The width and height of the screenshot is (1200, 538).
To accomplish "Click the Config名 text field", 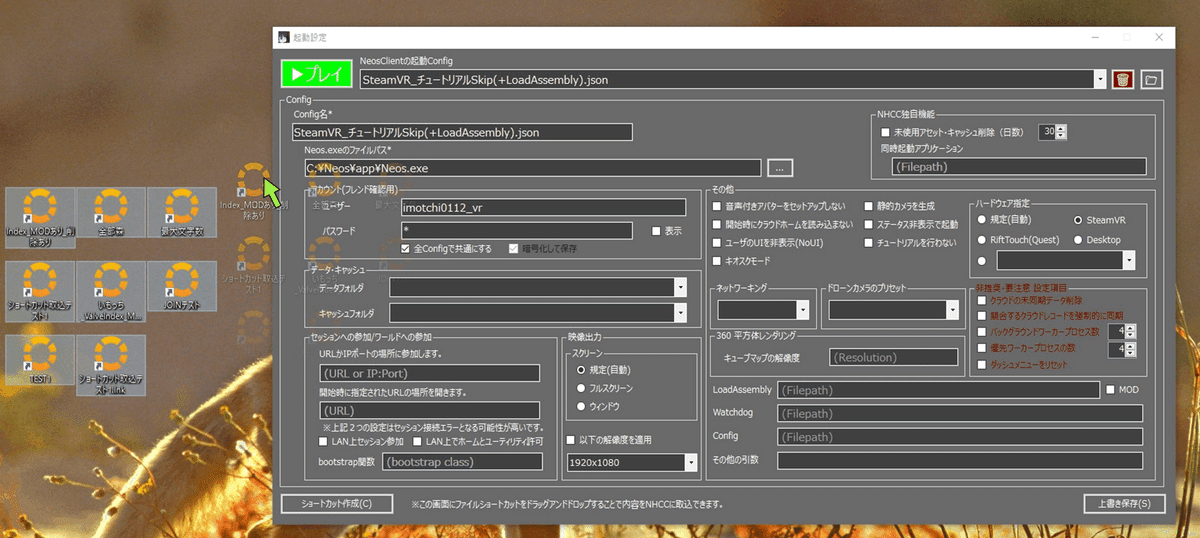I will click(x=462, y=132).
